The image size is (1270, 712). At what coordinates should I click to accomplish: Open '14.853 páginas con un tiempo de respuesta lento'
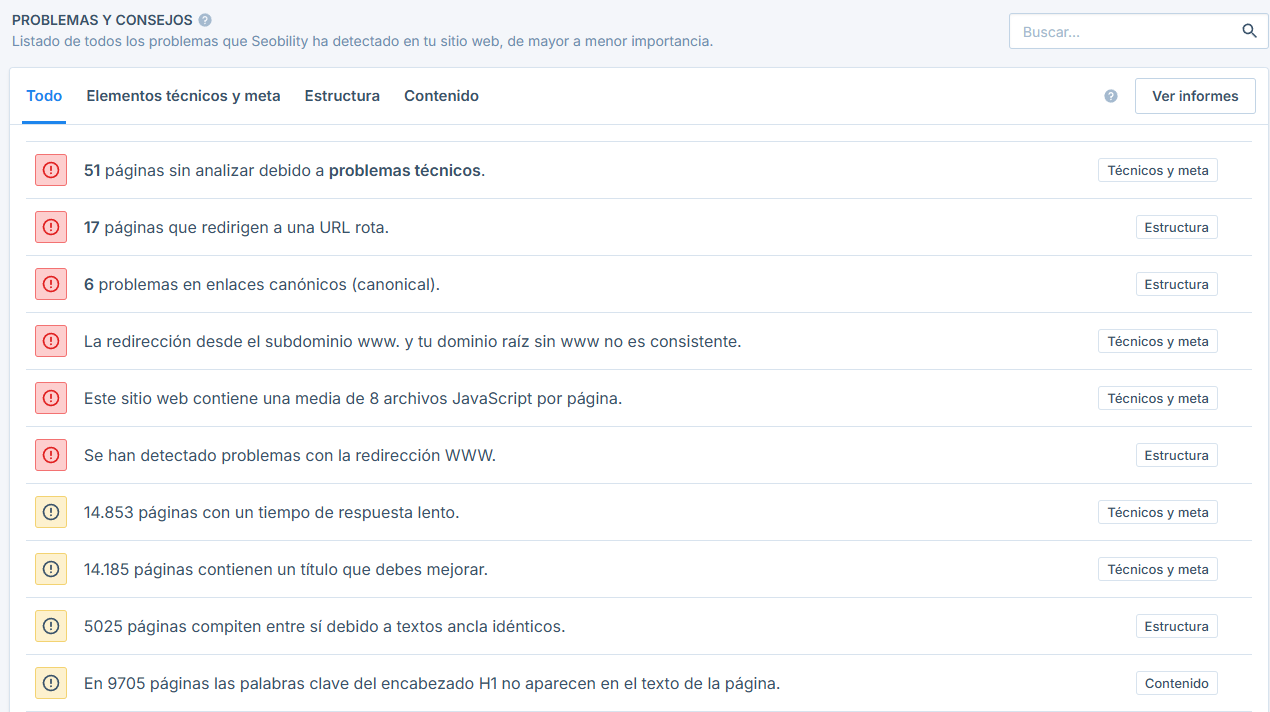tap(272, 512)
